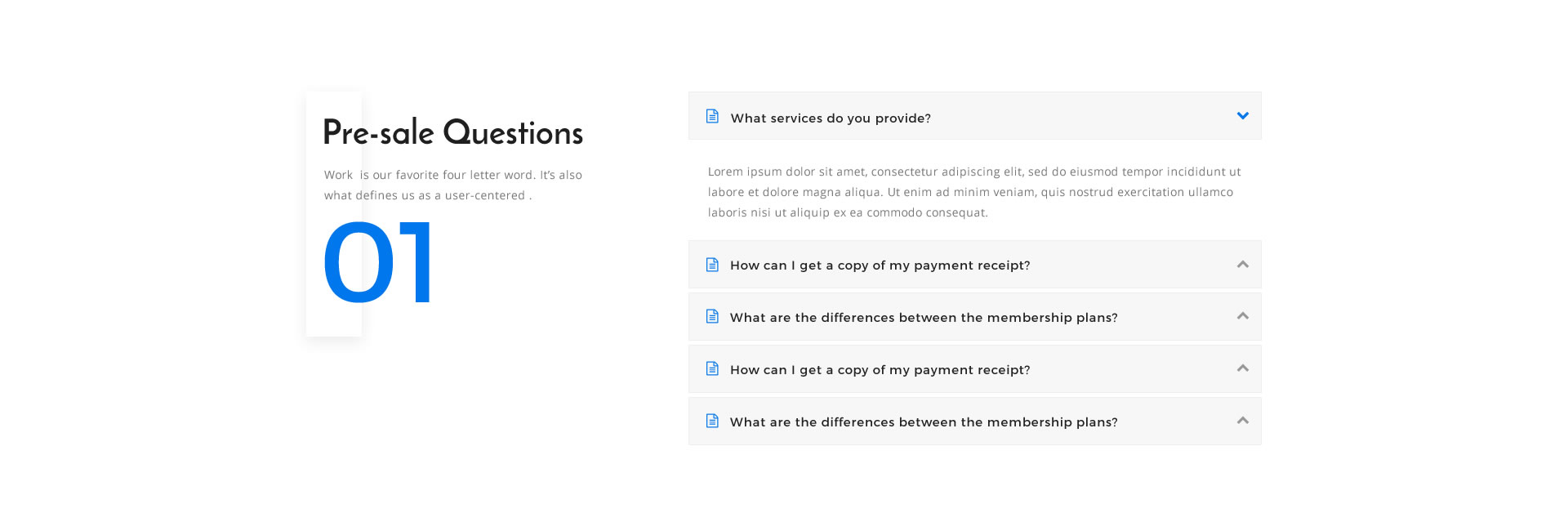This screenshot has height=531, width=1568.
Task: Open the first 'What are the differences between the membership plans?' title
Action: (924, 318)
